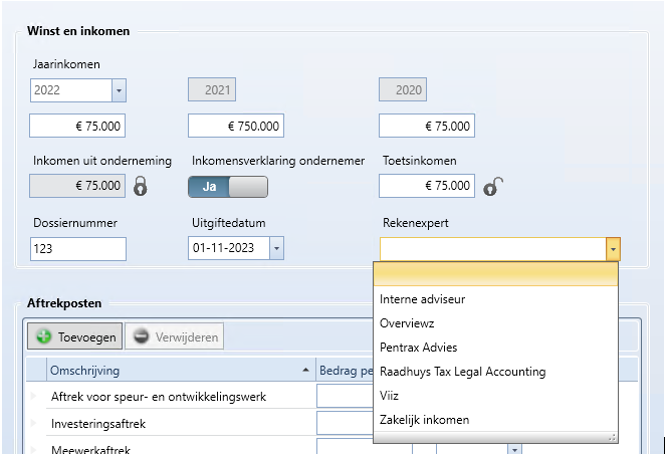Choose Raadhuys Tax Legal Accounting option

(x=462, y=371)
